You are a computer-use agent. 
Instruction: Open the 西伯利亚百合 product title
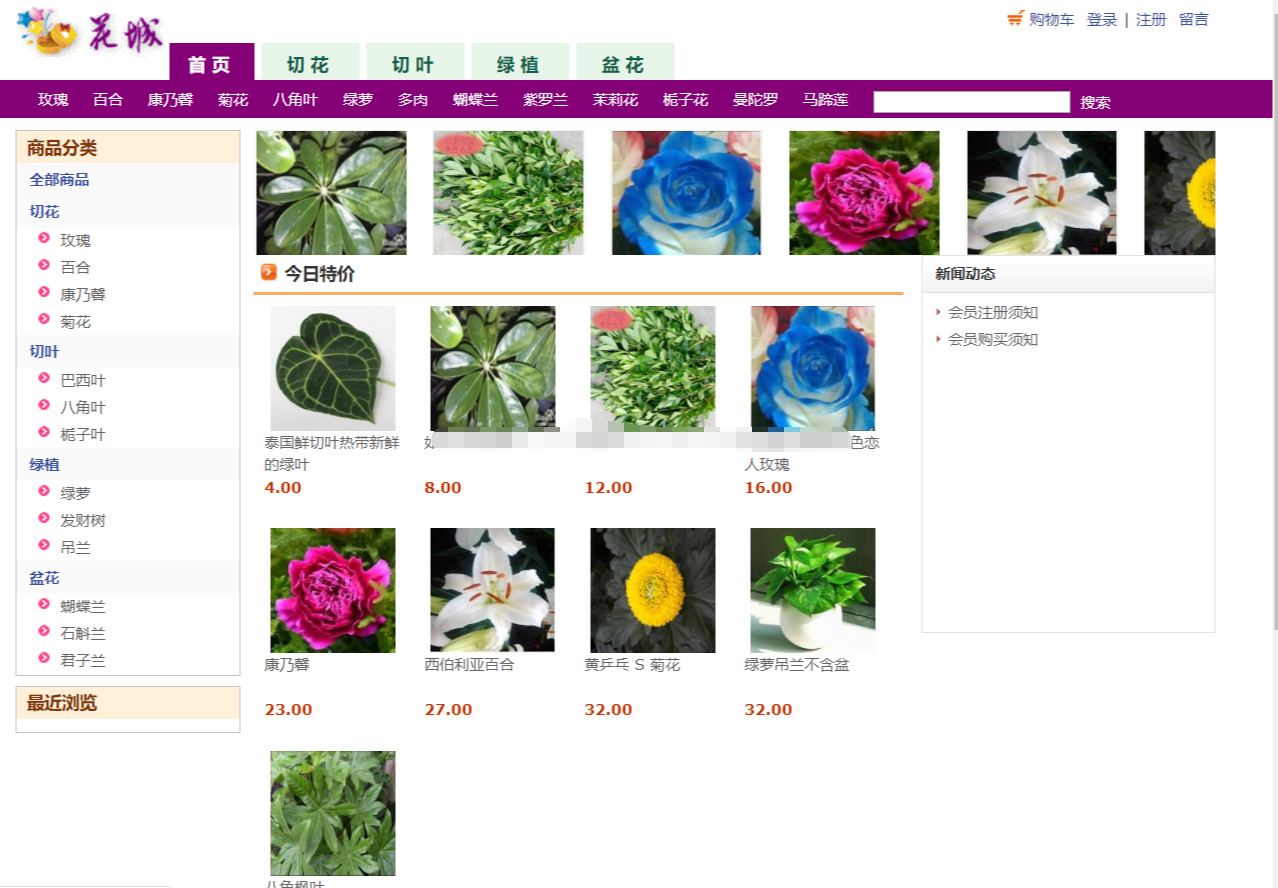(469, 665)
